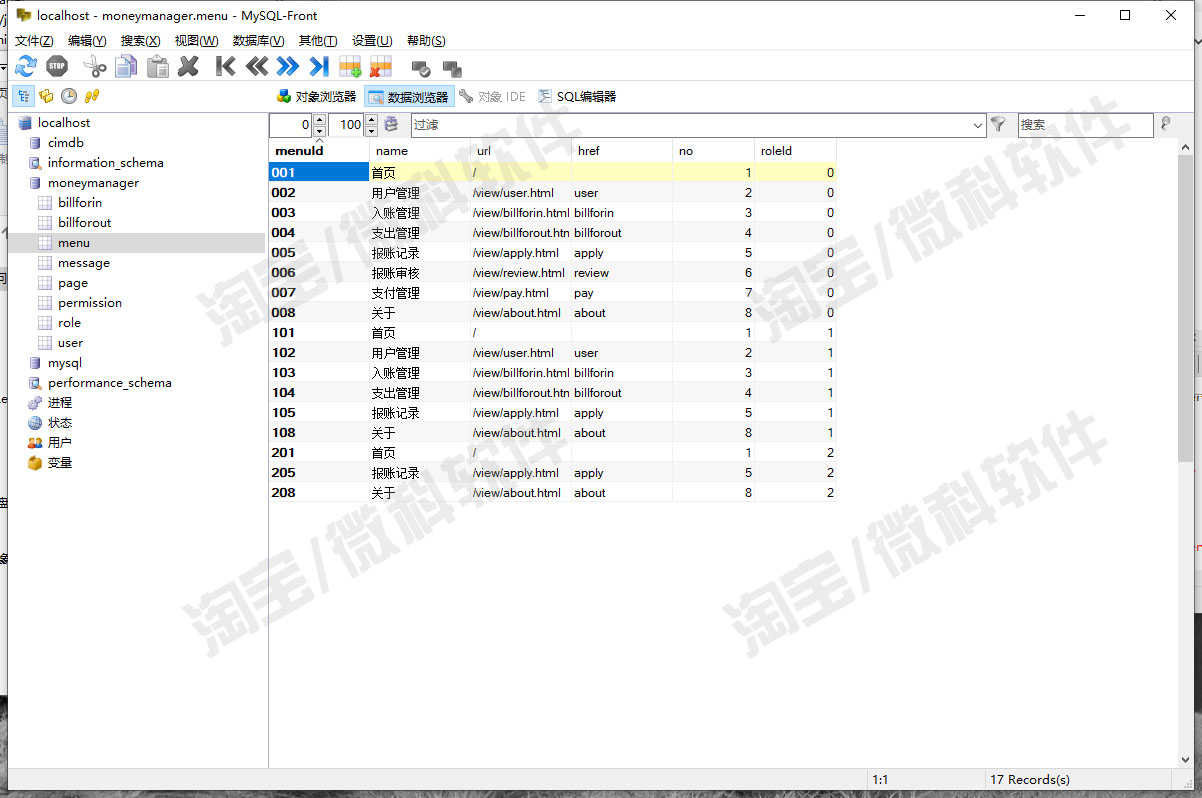
Task: Open the 视图 menu
Action: pos(196,40)
